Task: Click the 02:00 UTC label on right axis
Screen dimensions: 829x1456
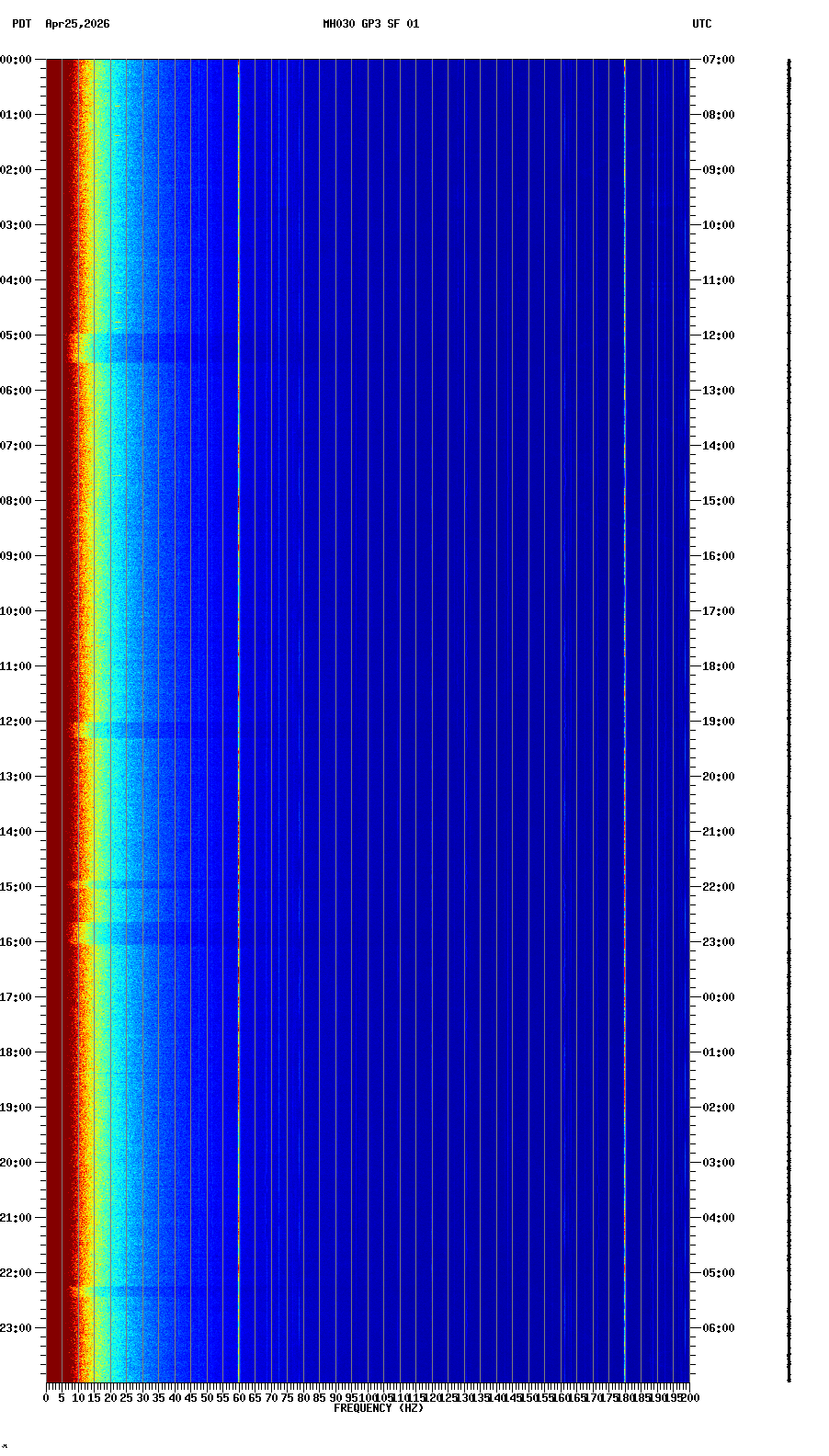Action: (x=719, y=1108)
